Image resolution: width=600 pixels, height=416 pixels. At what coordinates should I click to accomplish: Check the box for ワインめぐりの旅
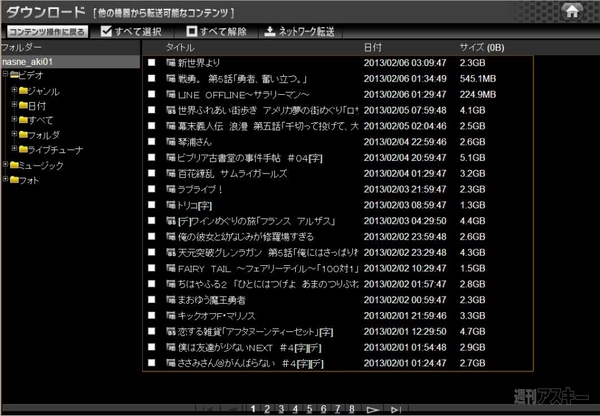tap(152, 220)
